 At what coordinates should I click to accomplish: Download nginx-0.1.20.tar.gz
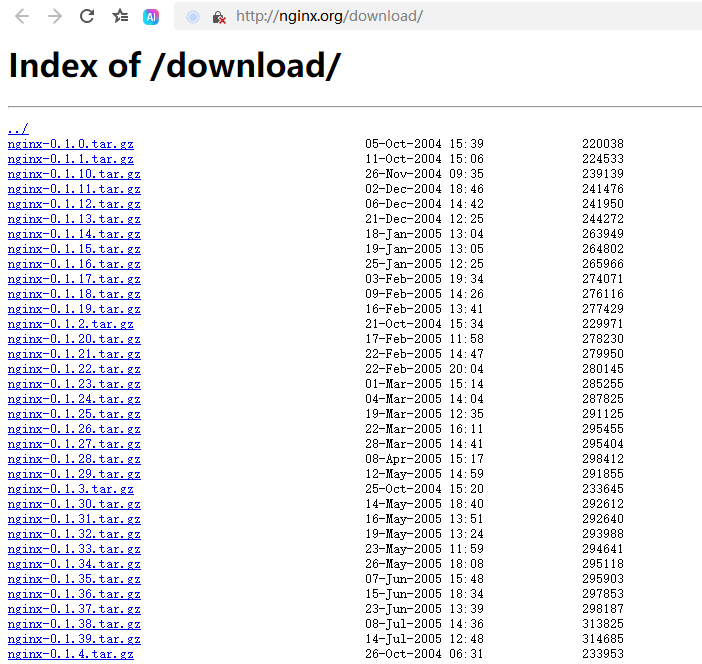coord(74,339)
